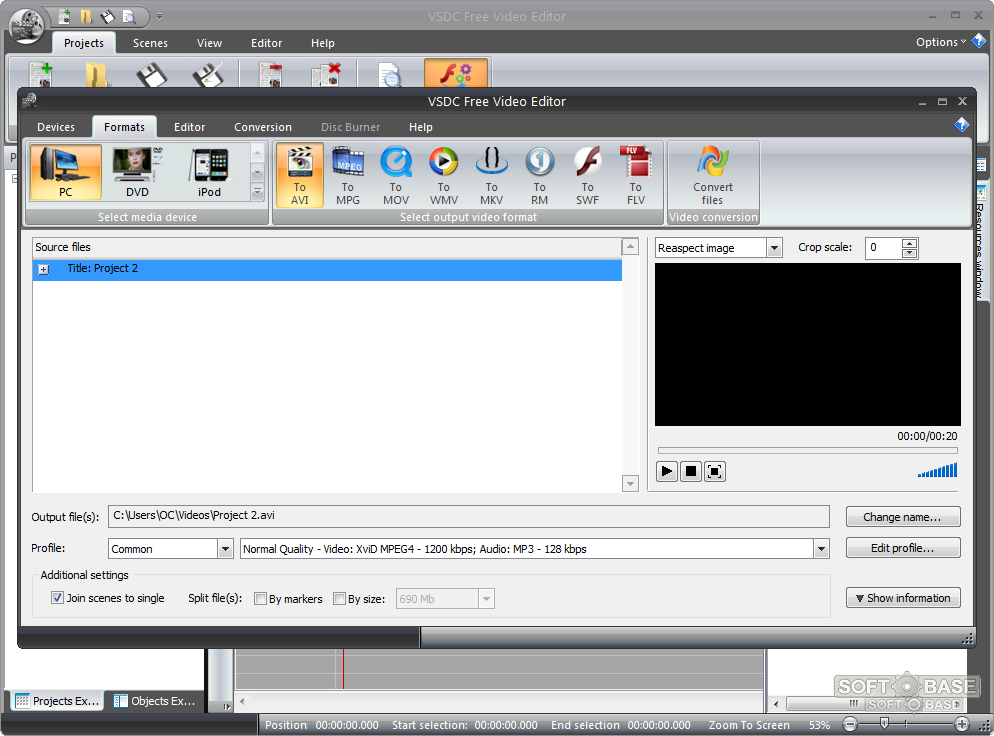Viewport: 994px width, 736px height.
Task: Choose the To AVI output format
Action: coord(300,175)
